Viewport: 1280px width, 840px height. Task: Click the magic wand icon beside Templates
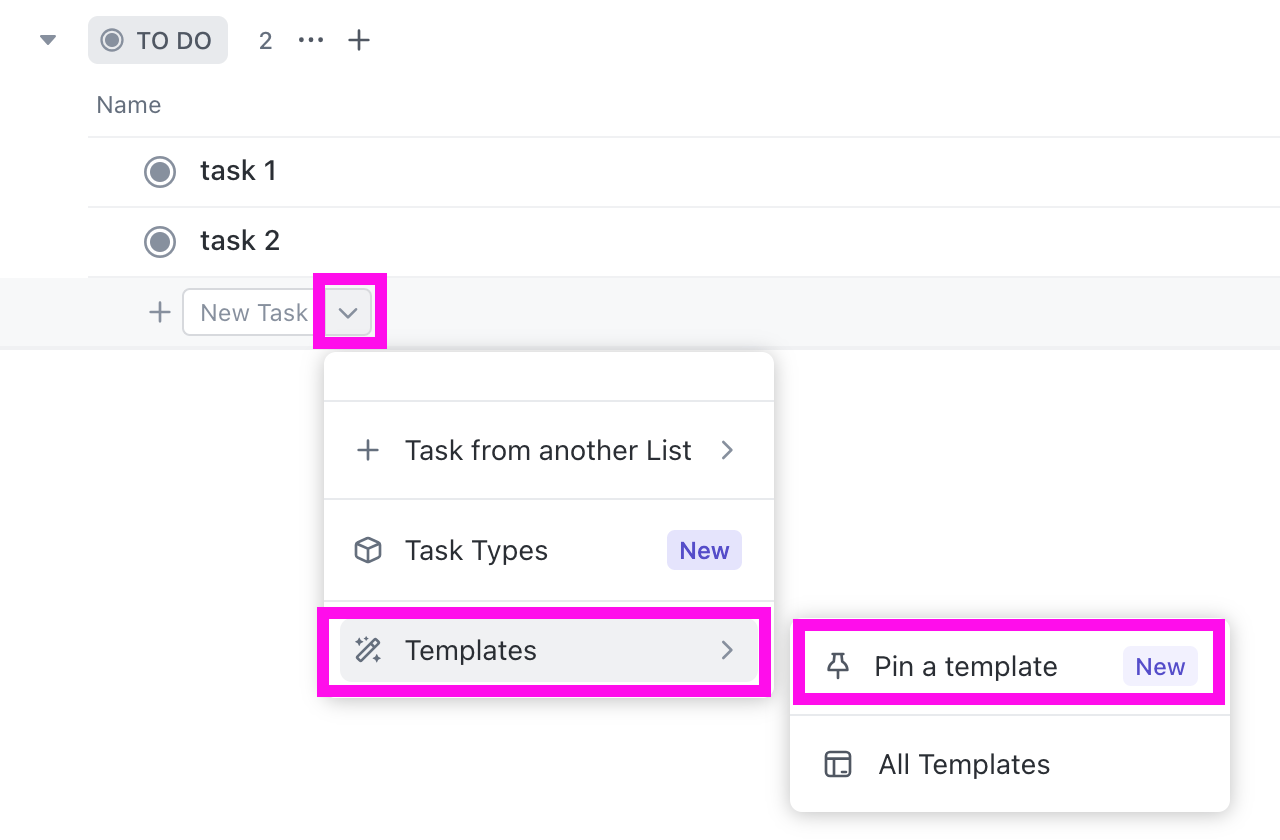click(368, 650)
